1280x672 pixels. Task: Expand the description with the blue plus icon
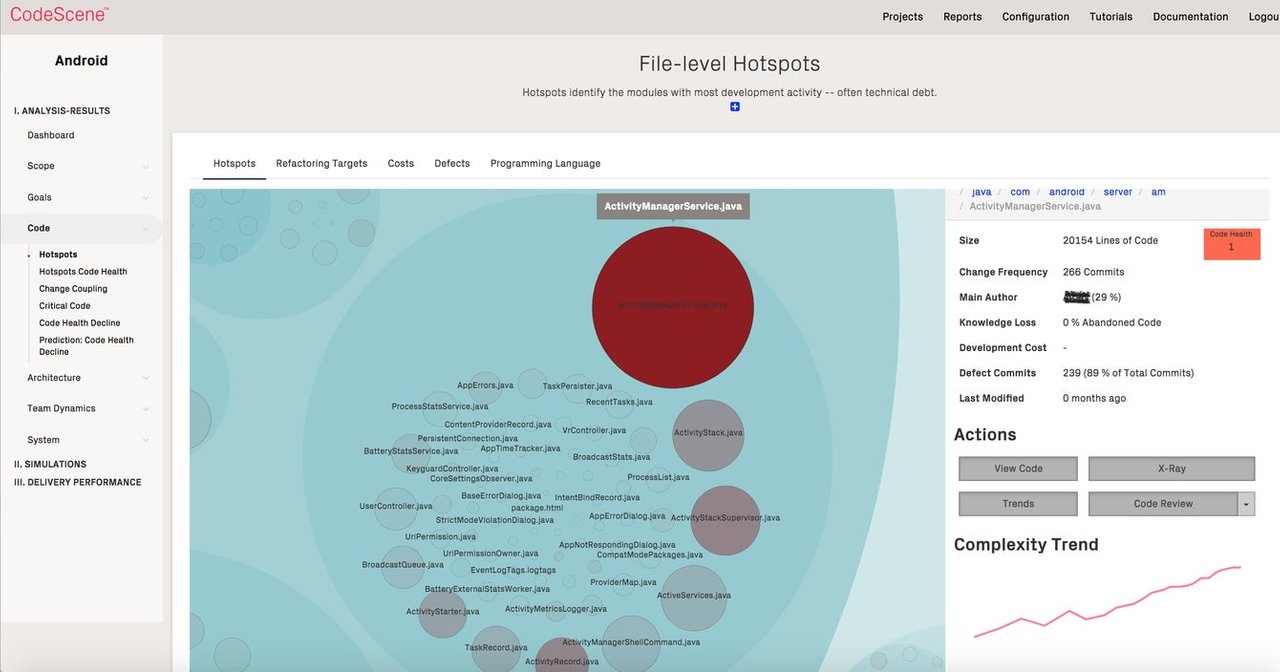coord(735,107)
